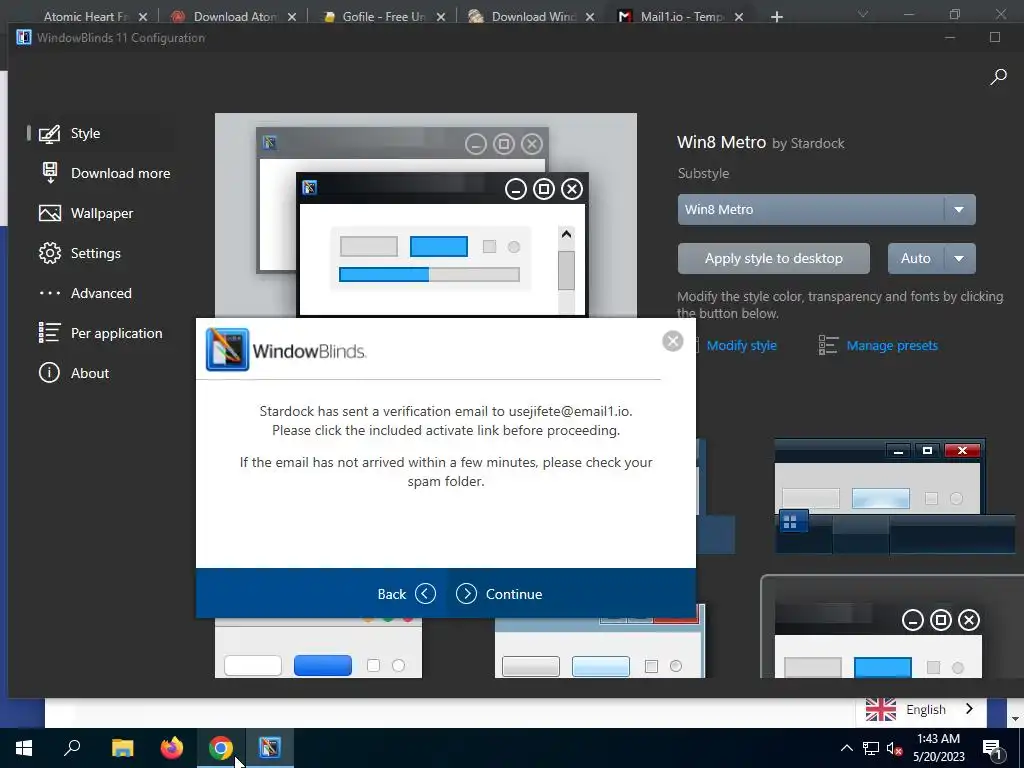Screen dimensions: 1024x768
Task: Click the Modify style link
Action: 741,345
